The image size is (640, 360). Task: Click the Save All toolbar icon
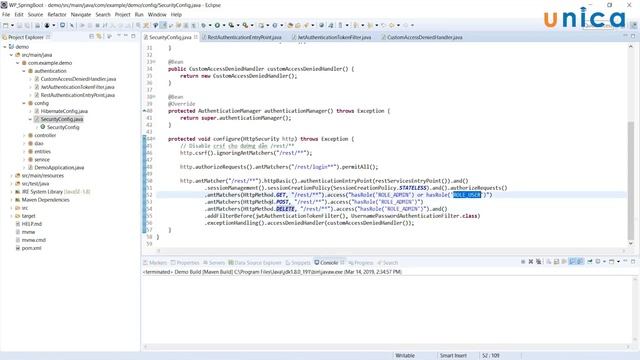click(27, 25)
